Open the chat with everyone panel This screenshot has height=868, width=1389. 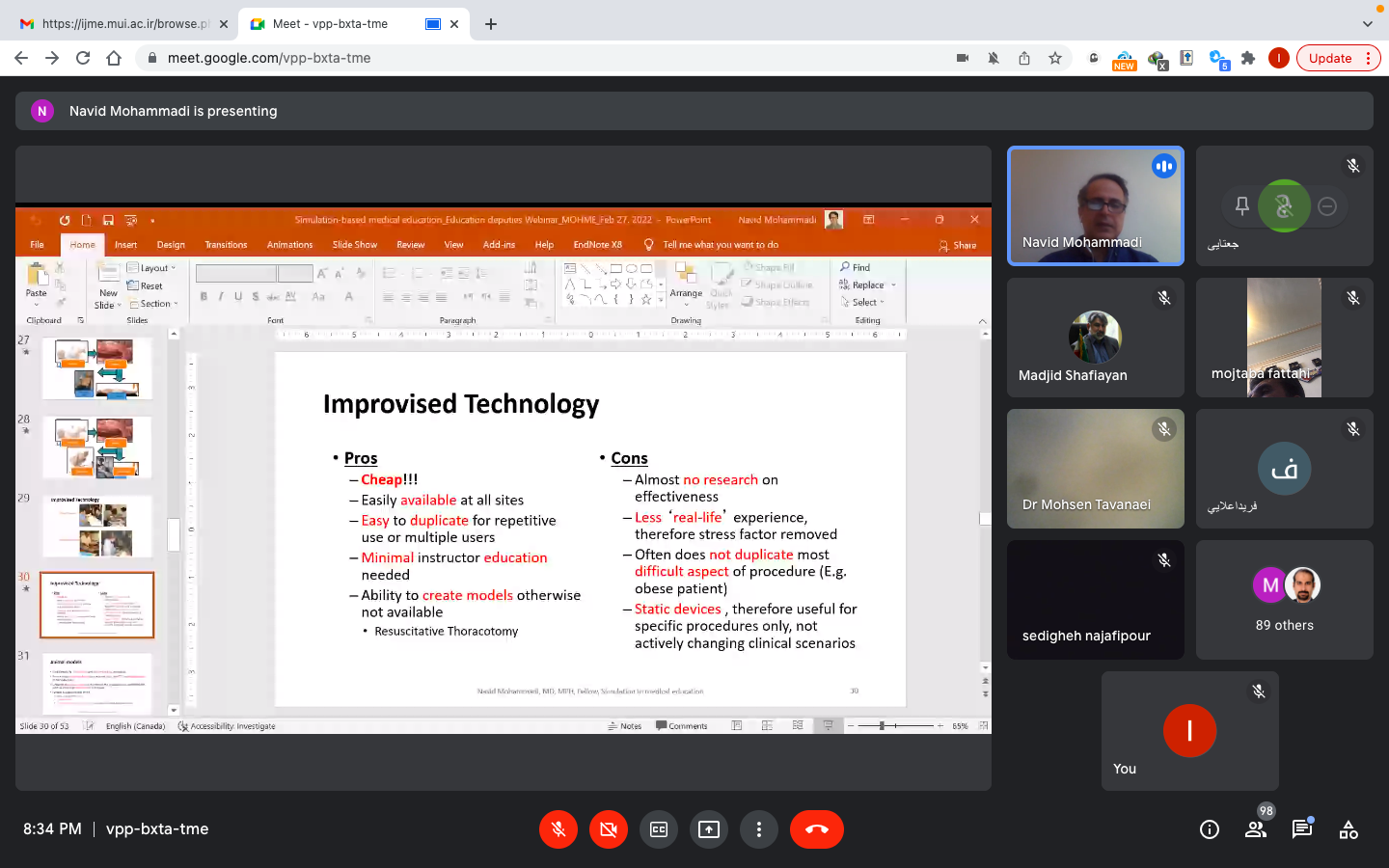point(1302,829)
